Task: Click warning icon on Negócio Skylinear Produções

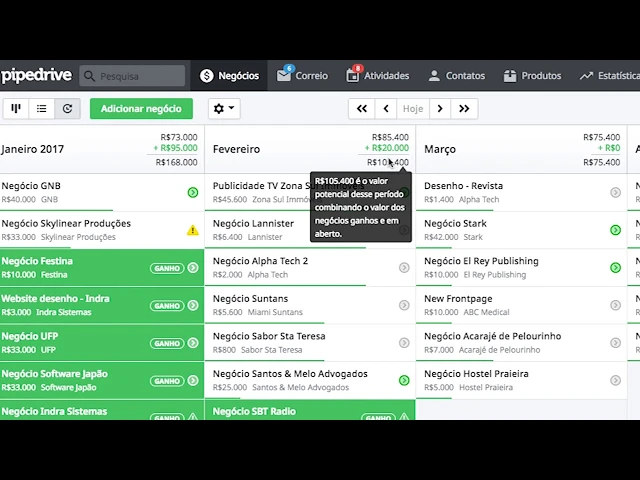Action: (193, 230)
